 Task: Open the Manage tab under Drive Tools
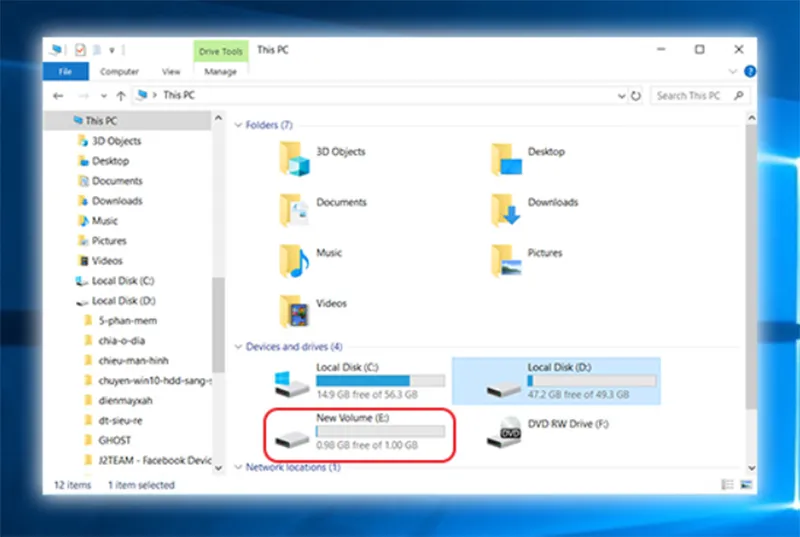220,71
